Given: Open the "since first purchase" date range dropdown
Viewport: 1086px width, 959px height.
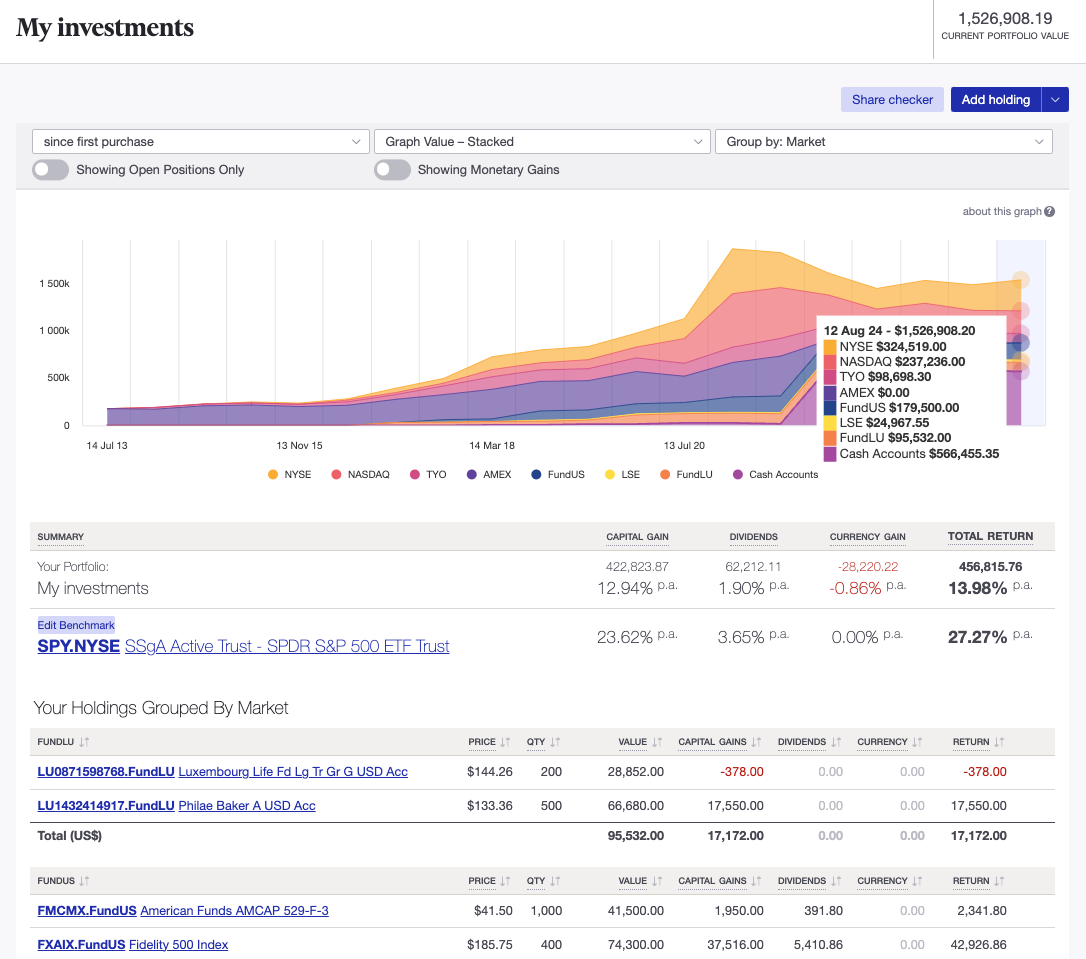Looking at the screenshot, I should pyautogui.click(x=200, y=141).
